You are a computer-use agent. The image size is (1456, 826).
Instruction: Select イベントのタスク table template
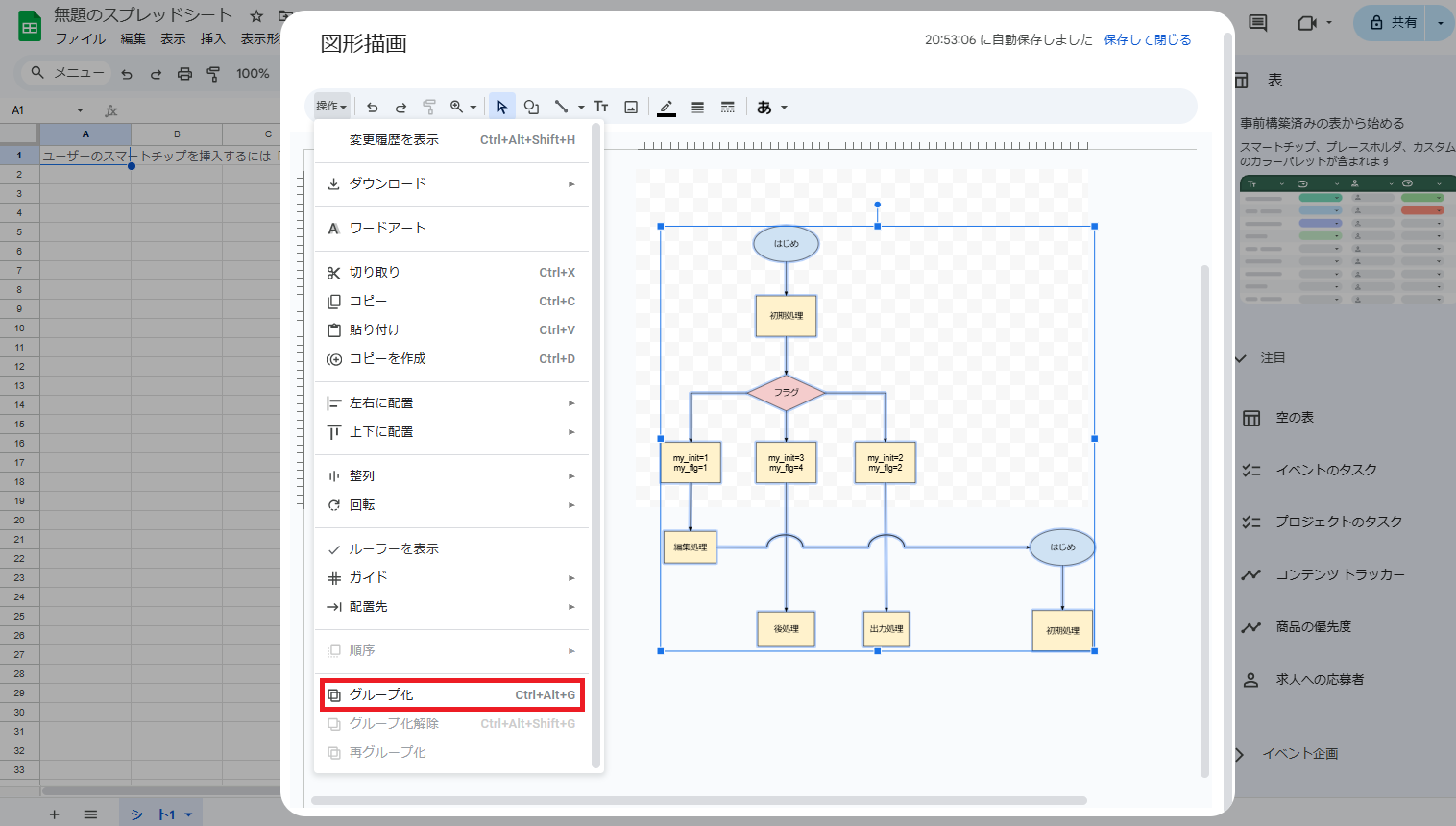pyautogui.click(x=1325, y=471)
